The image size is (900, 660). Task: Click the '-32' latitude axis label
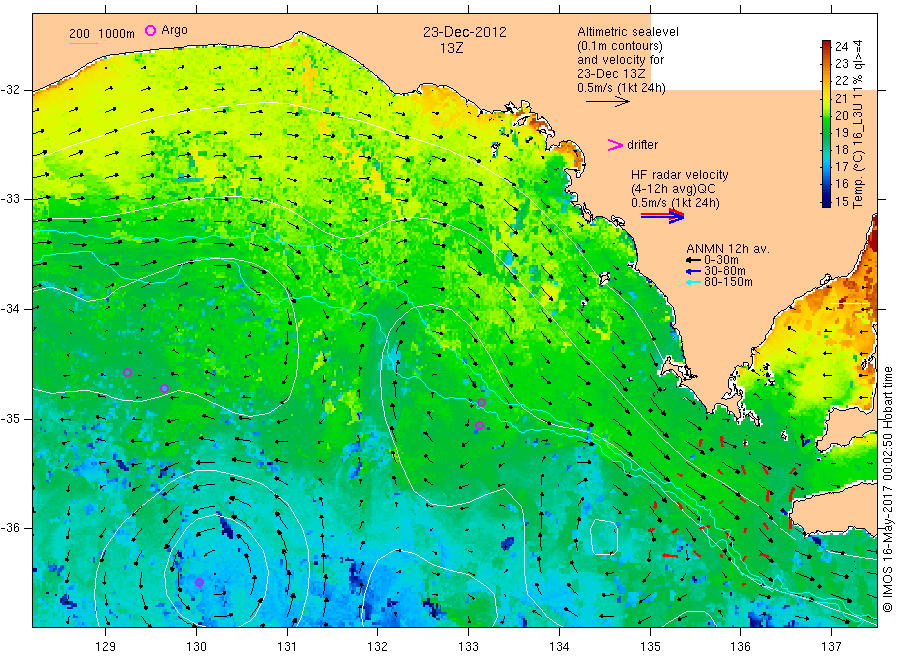pyautogui.click(x=11, y=90)
